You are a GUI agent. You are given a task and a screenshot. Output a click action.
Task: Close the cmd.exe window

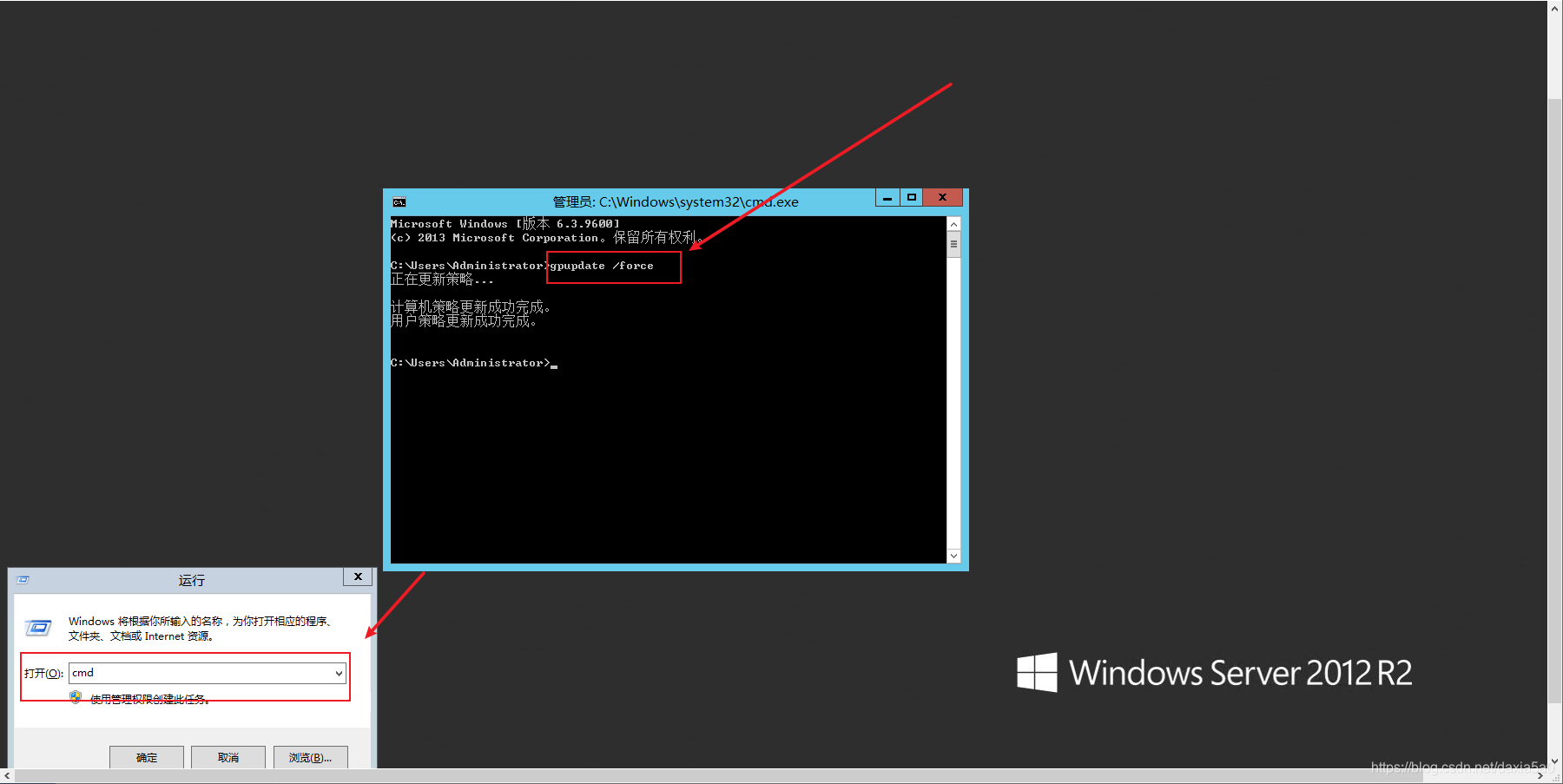942,198
